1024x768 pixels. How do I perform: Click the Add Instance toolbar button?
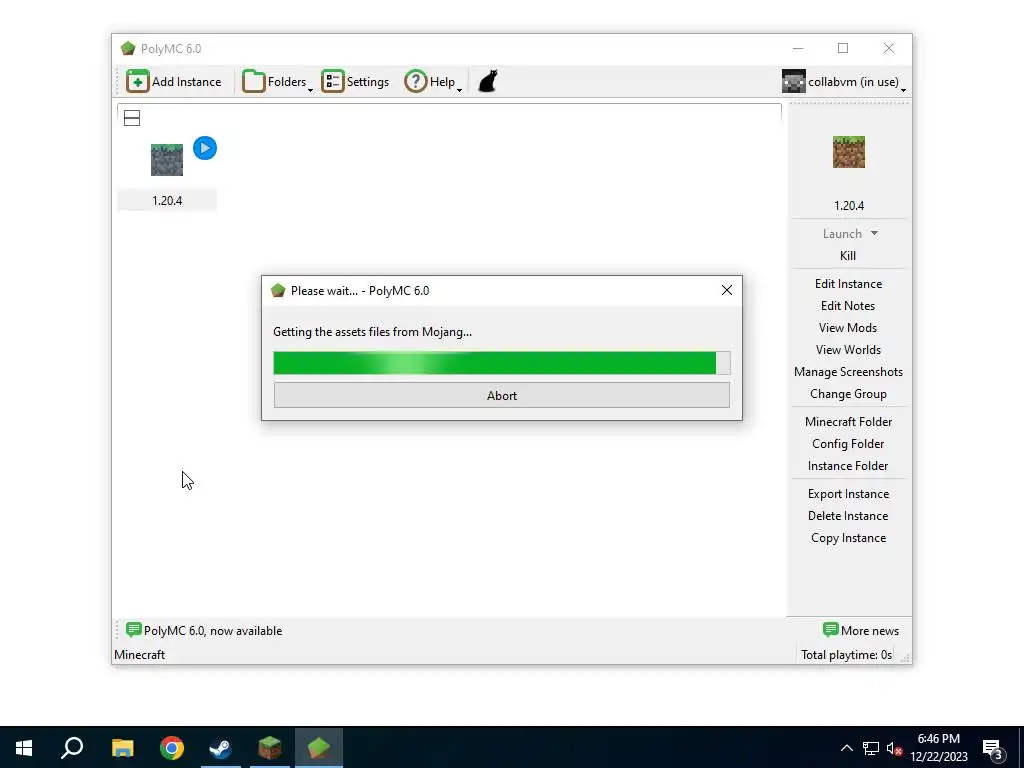coord(174,82)
